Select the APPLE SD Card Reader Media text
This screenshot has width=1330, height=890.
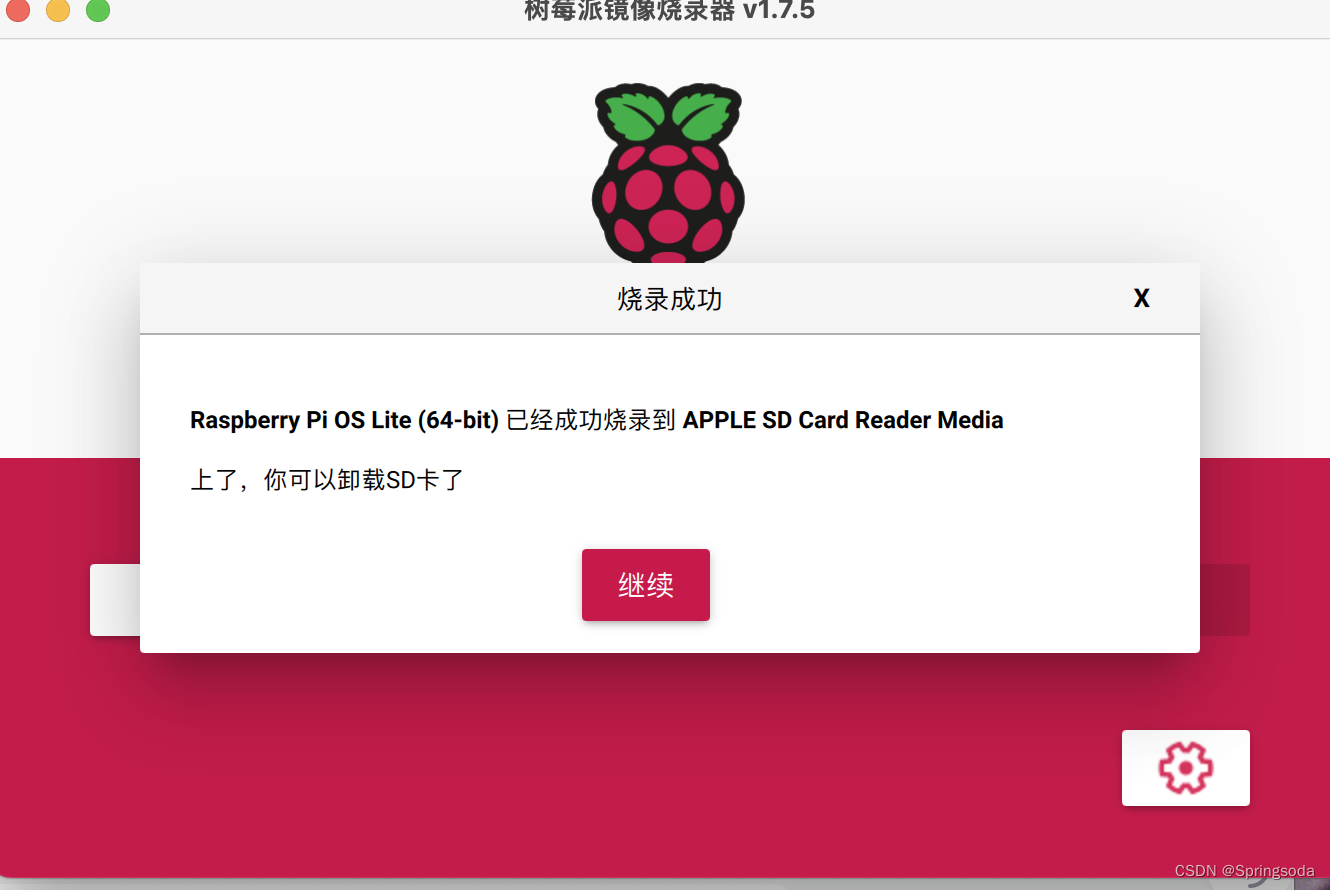coord(843,420)
